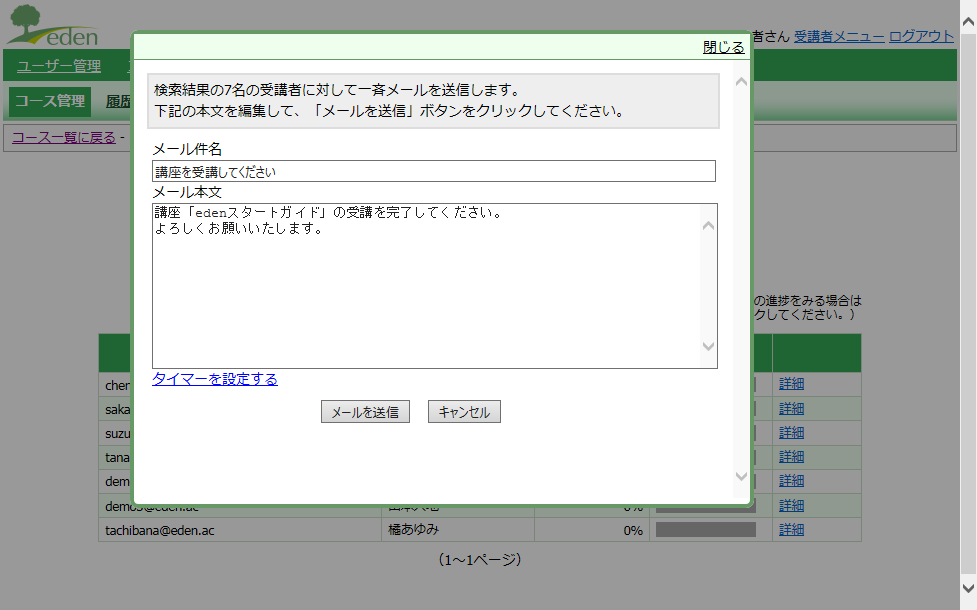Click the tachibana@eden.ac email cell

point(240,530)
